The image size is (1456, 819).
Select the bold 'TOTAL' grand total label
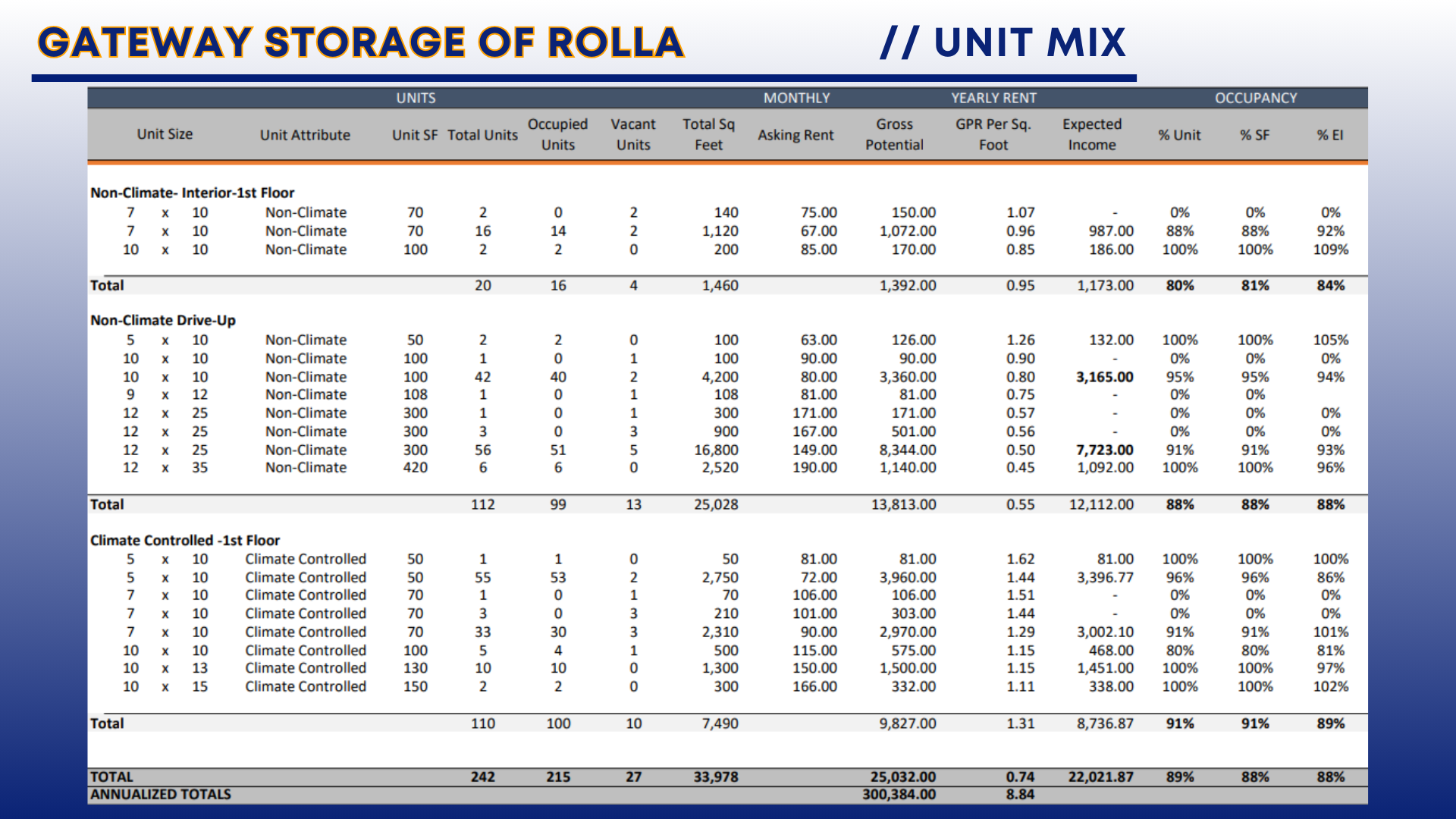[111, 777]
